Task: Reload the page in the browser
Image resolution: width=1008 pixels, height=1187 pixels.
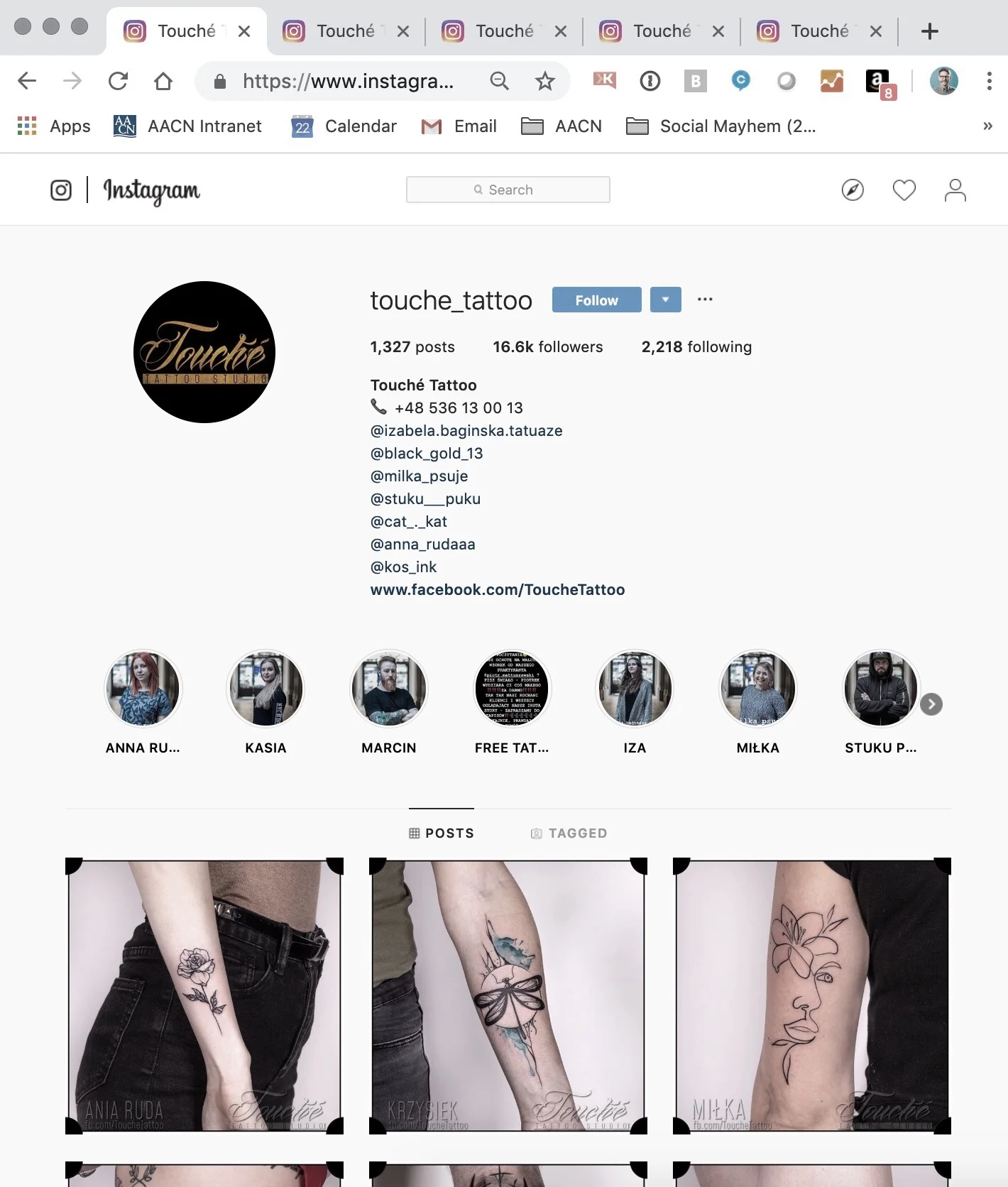Action: (118, 81)
